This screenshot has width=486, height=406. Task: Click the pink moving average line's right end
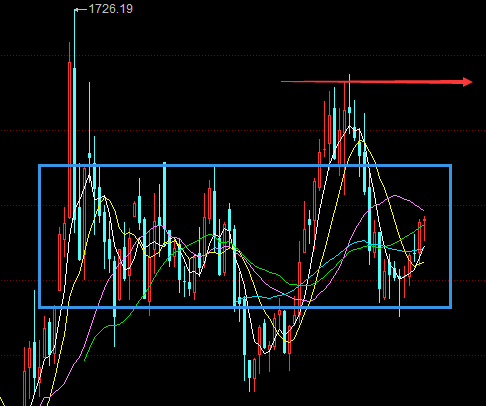click(x=423, y=210)
